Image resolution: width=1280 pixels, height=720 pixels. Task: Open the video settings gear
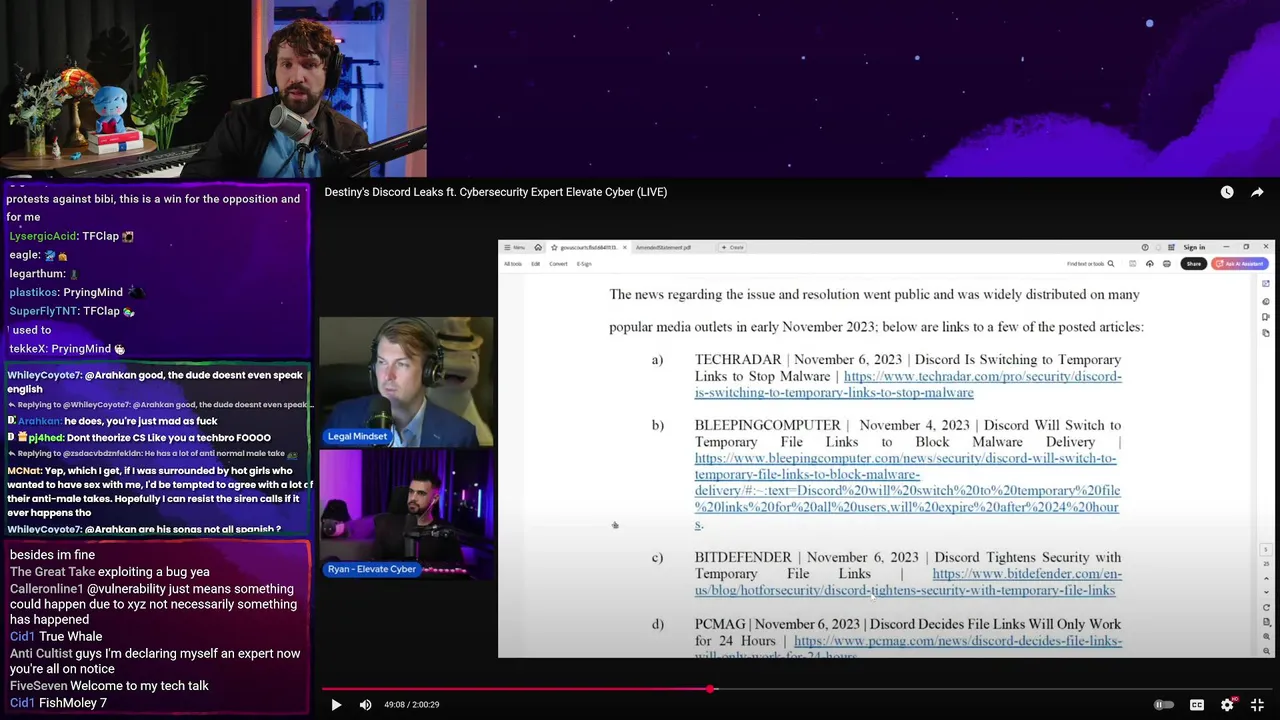pyautogui.click(x=1227, y=704)
